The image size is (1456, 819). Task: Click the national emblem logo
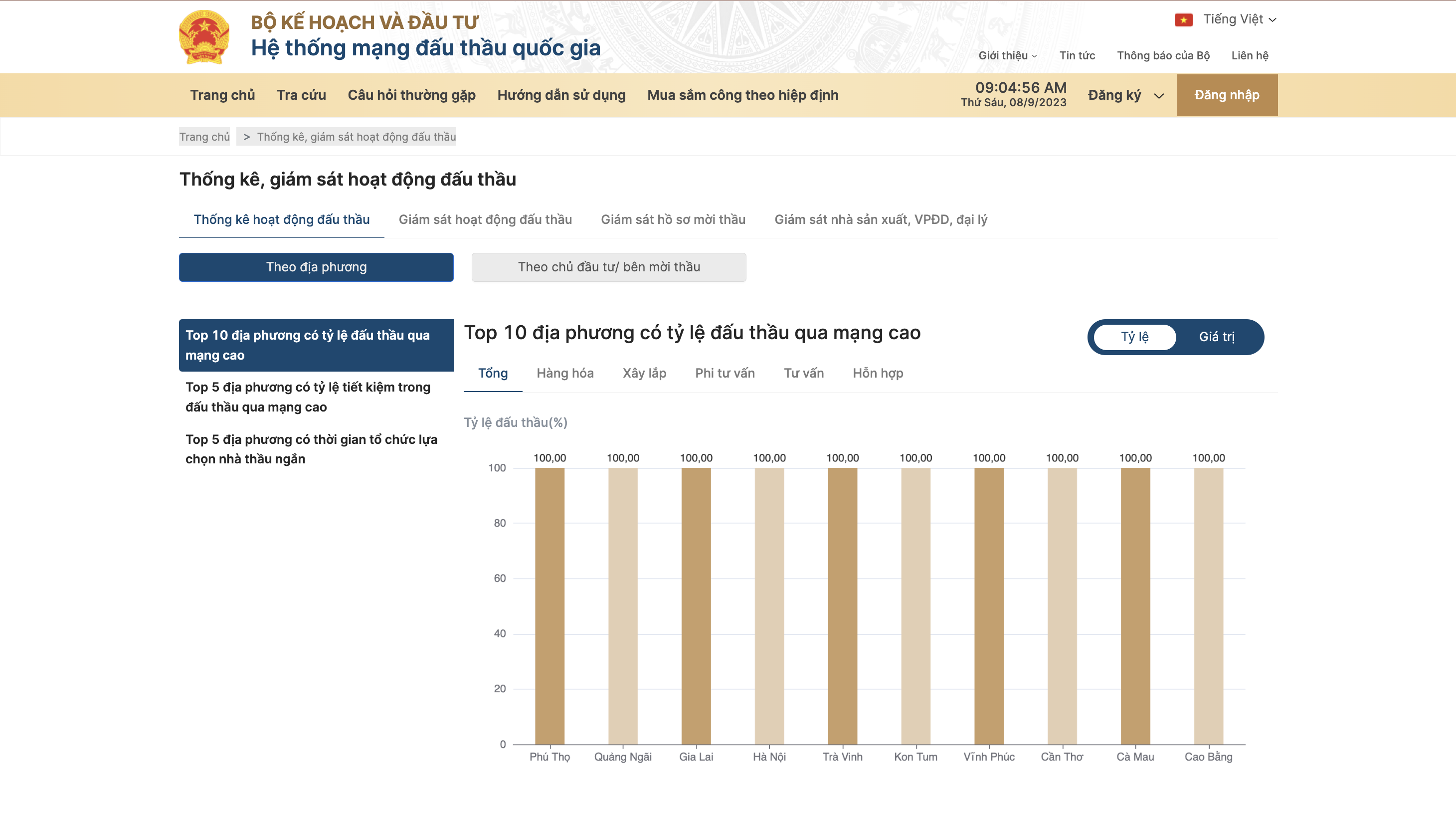[x=204, y=37]
